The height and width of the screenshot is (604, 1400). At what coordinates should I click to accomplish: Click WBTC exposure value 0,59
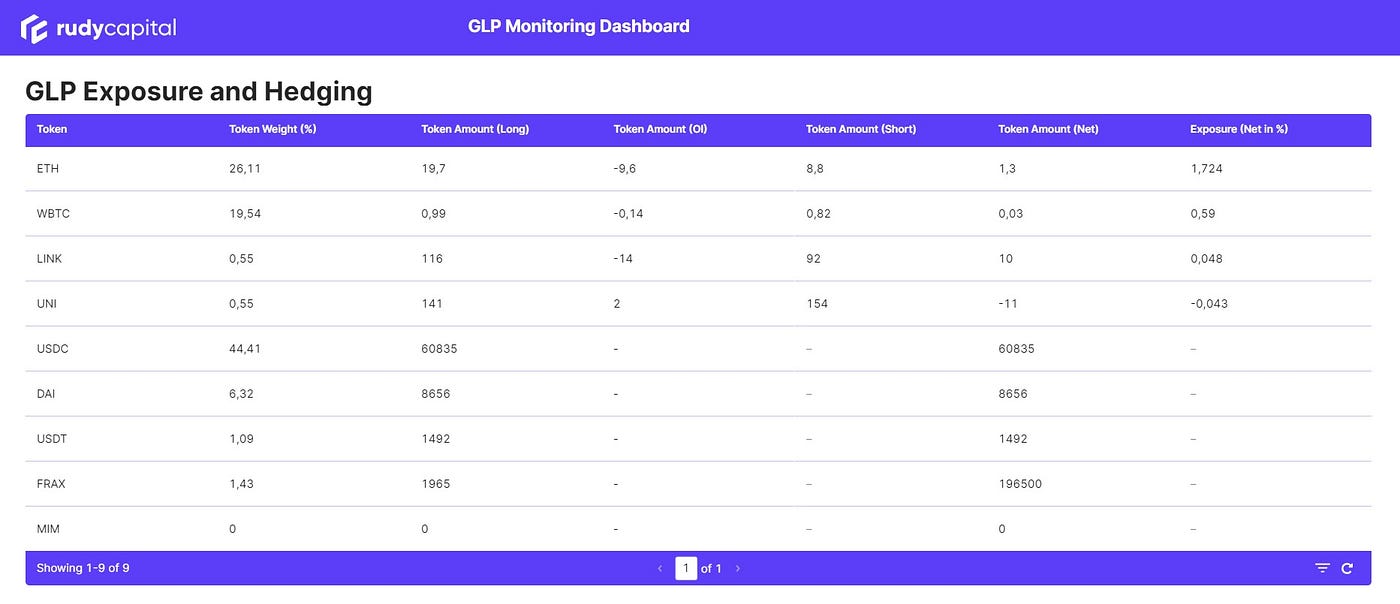1203,214
